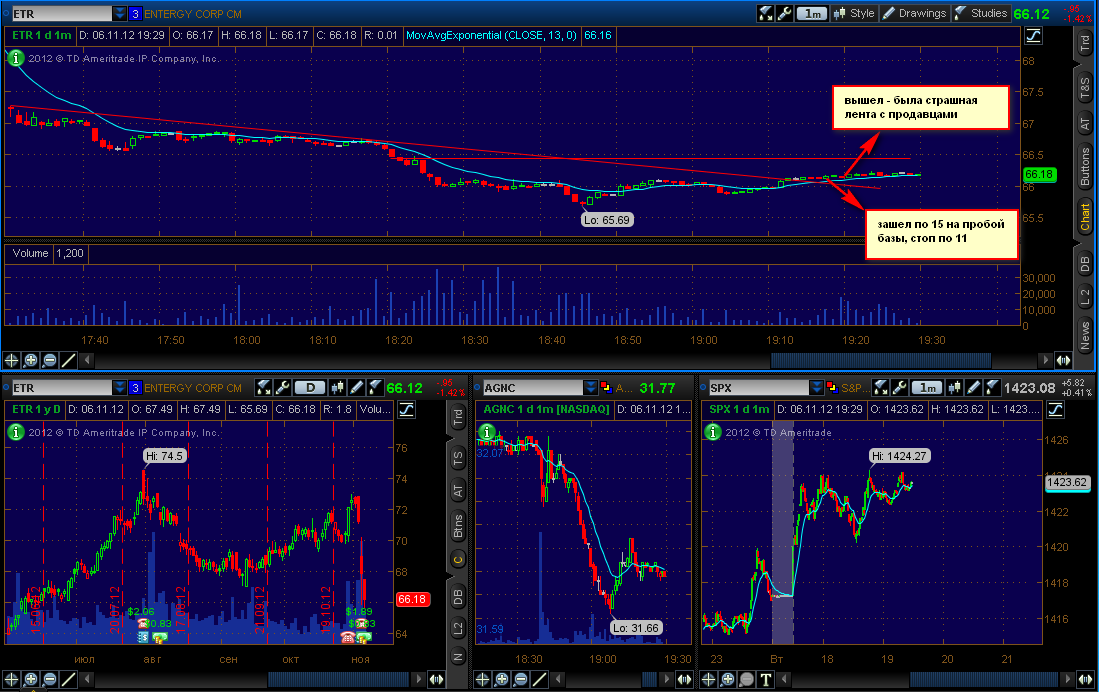Open the L 2 side tab on top chart

1084,297
